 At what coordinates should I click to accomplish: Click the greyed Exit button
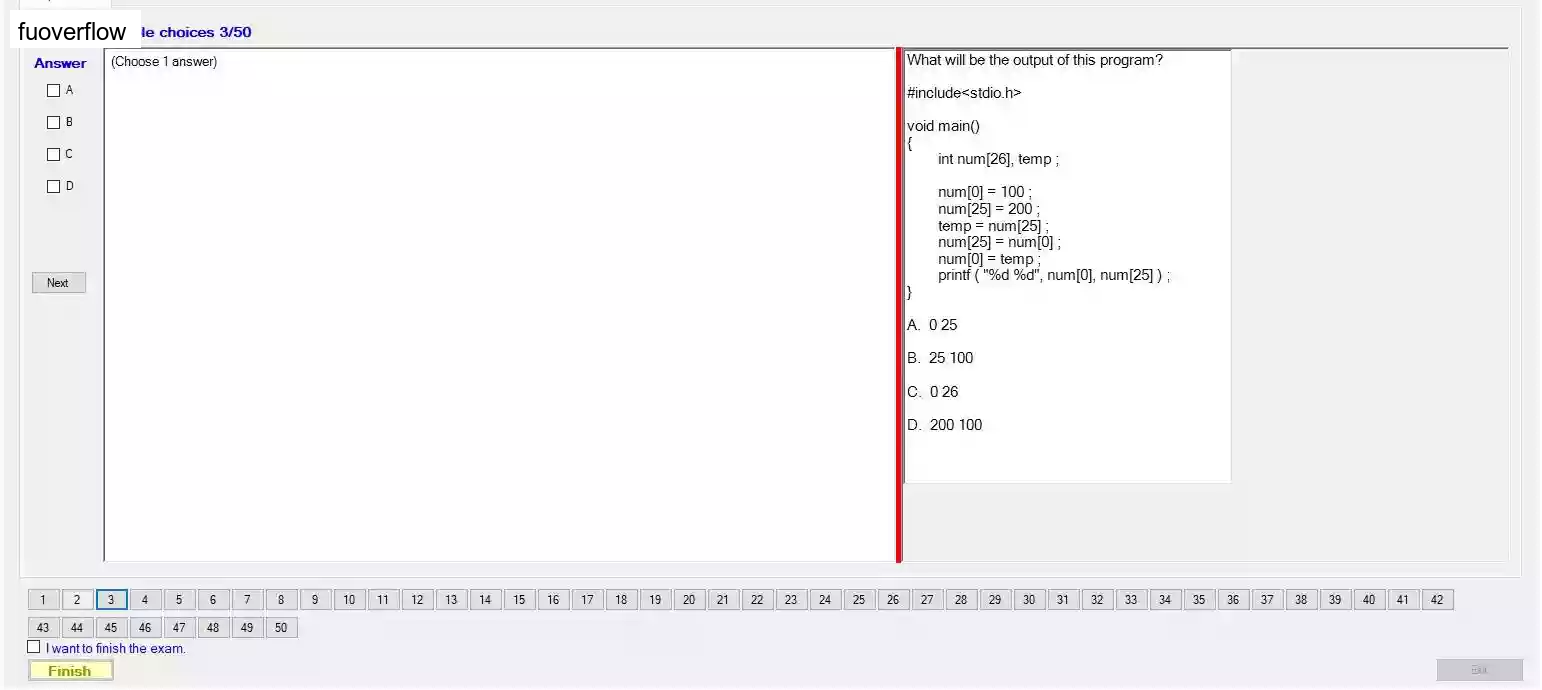click(1480, 670)
